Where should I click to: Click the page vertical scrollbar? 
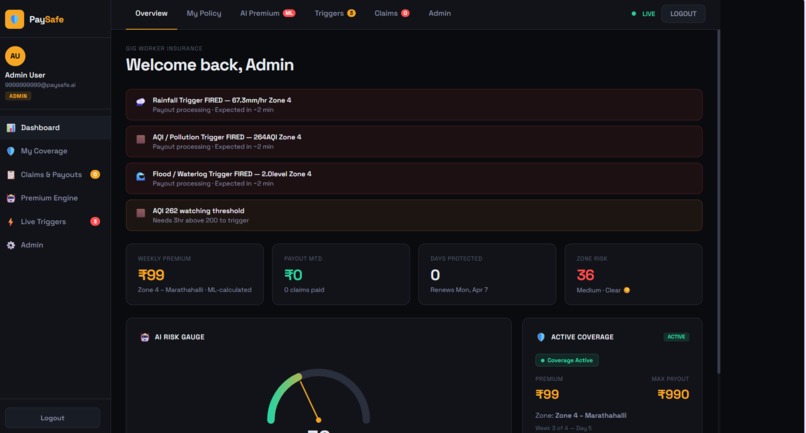[719, 202]
